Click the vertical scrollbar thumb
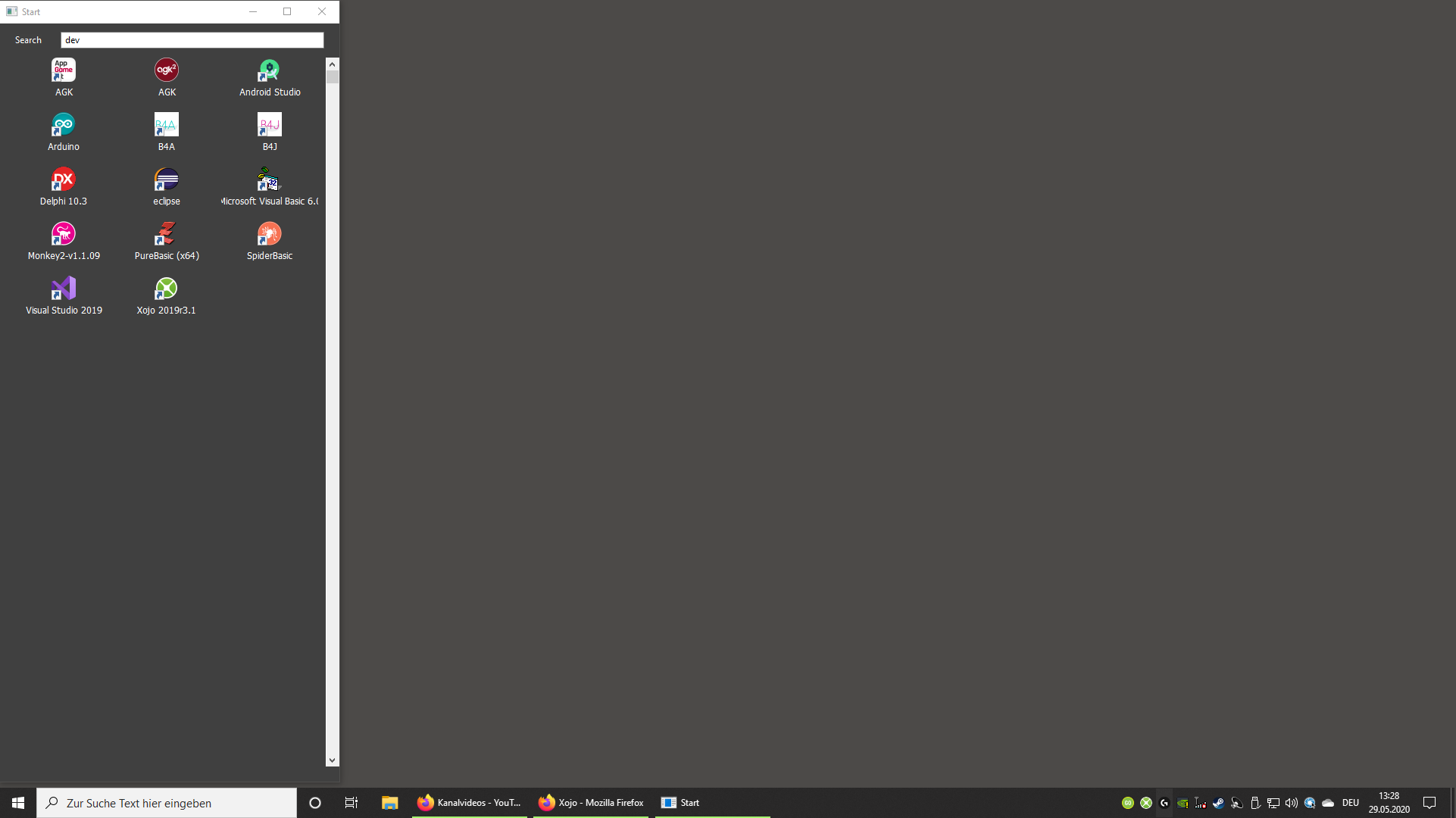This screenshot has height=818, width=1456. (x=332, y=76)
